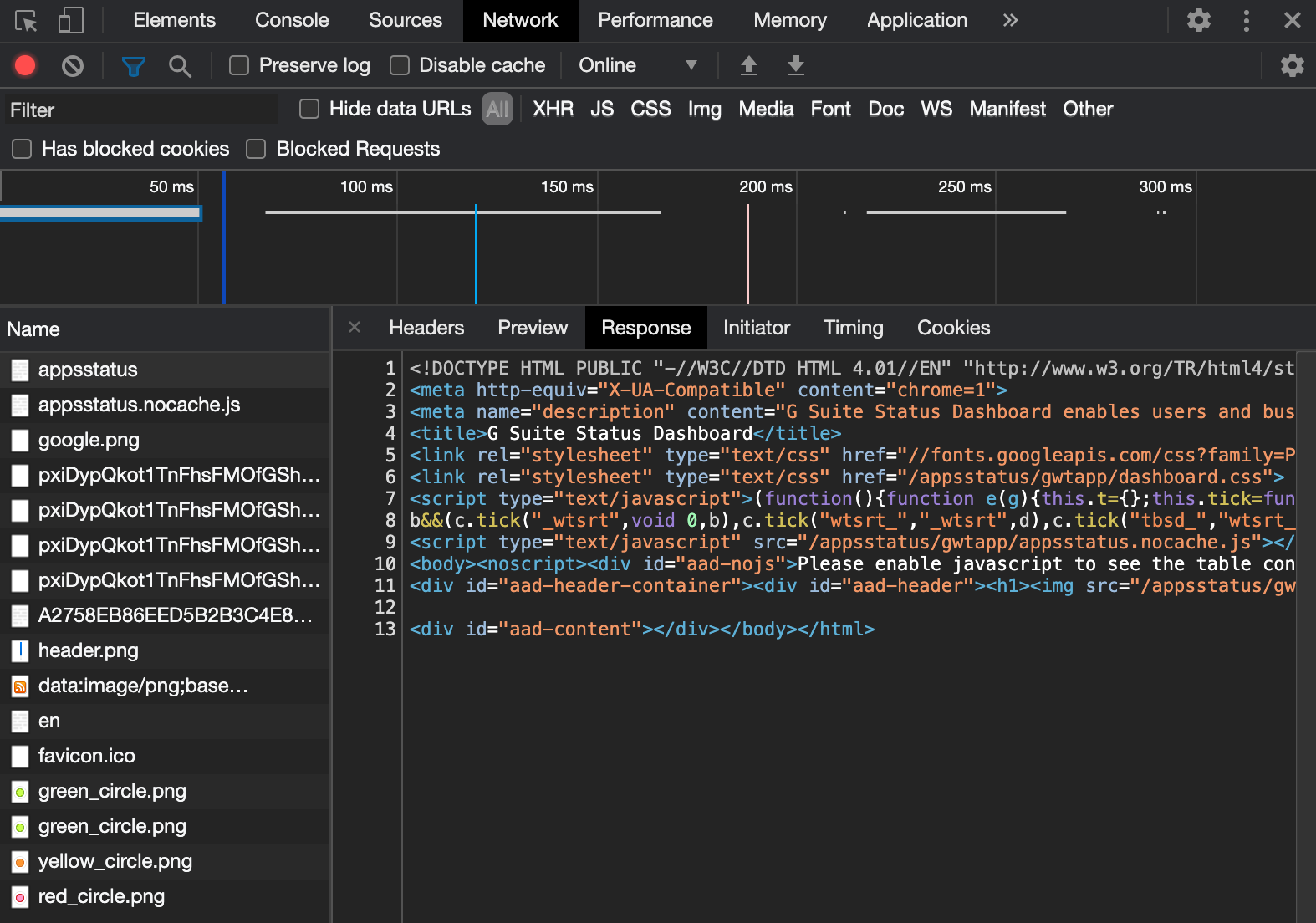Filter requests by XHR type
Image resolution: width=1316 pixels, height=923 pixels.
coord(553,109)
